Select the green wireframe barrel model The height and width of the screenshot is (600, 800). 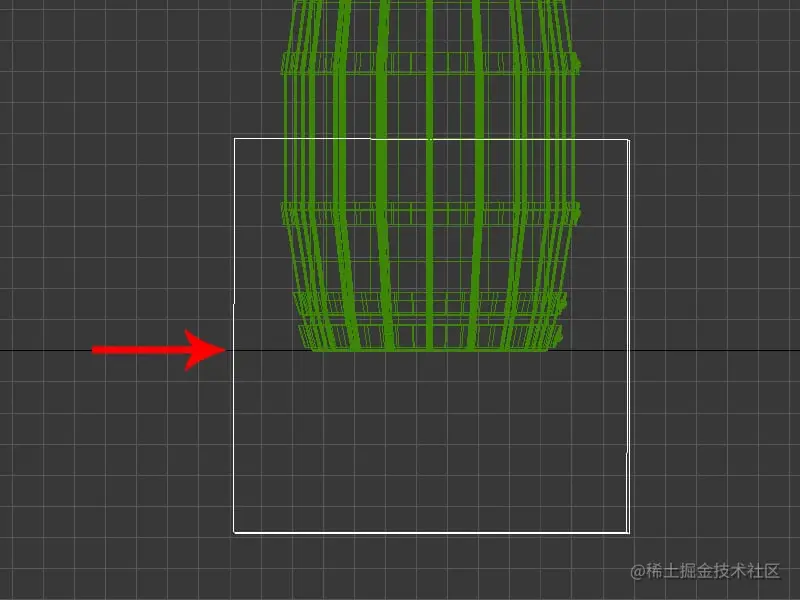[430, 176]
